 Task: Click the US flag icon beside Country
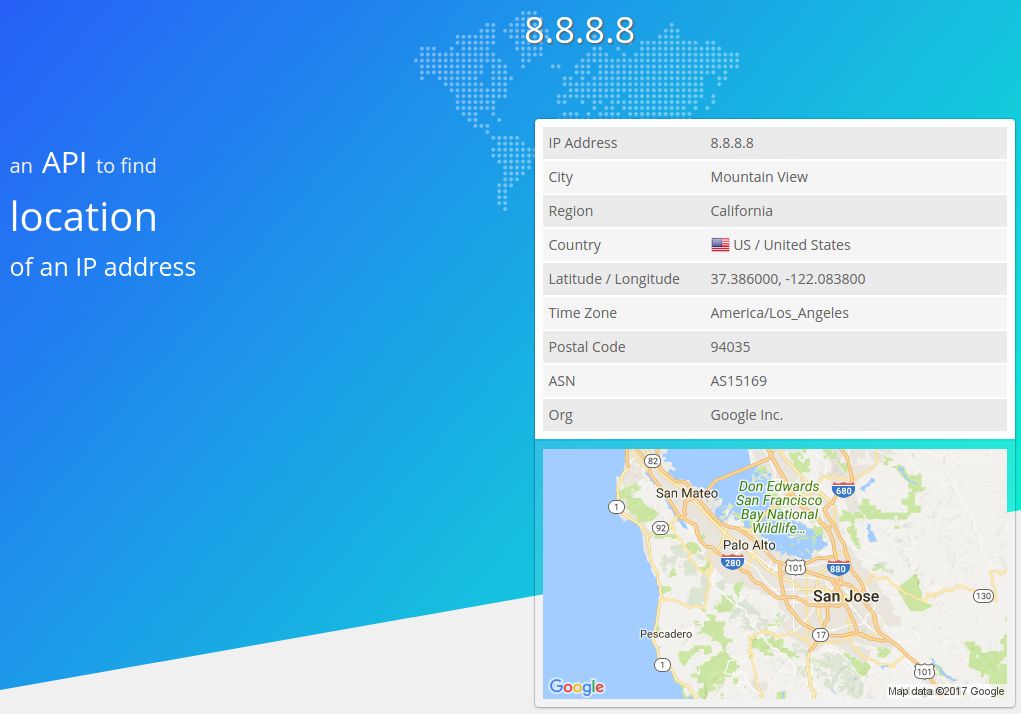(x=720, y=244)
